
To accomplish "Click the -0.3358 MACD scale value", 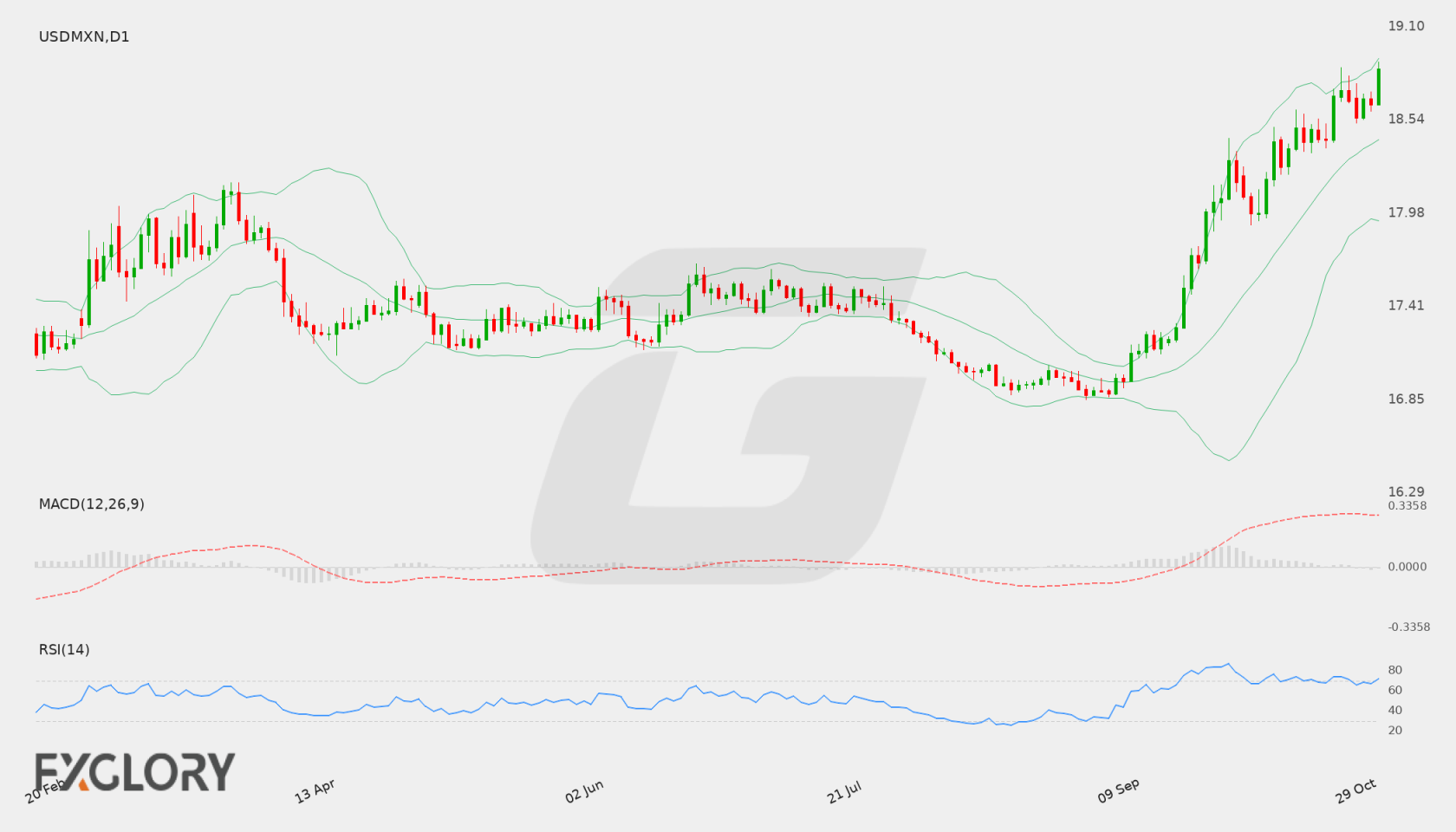I will [x=1409, y=627].
